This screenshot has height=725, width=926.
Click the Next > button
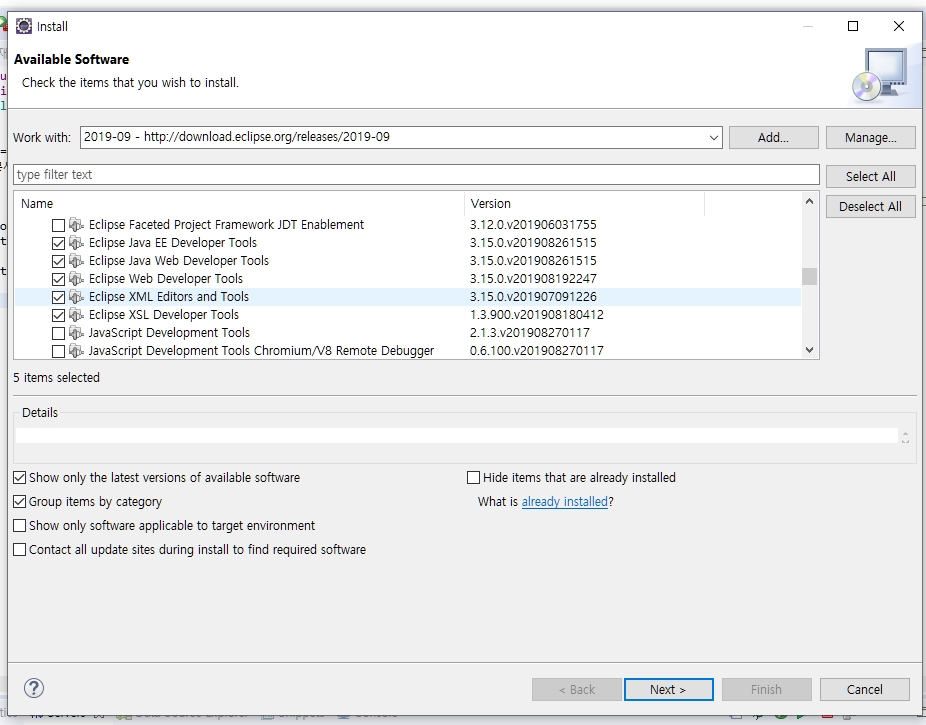click(x=669, y=690)
